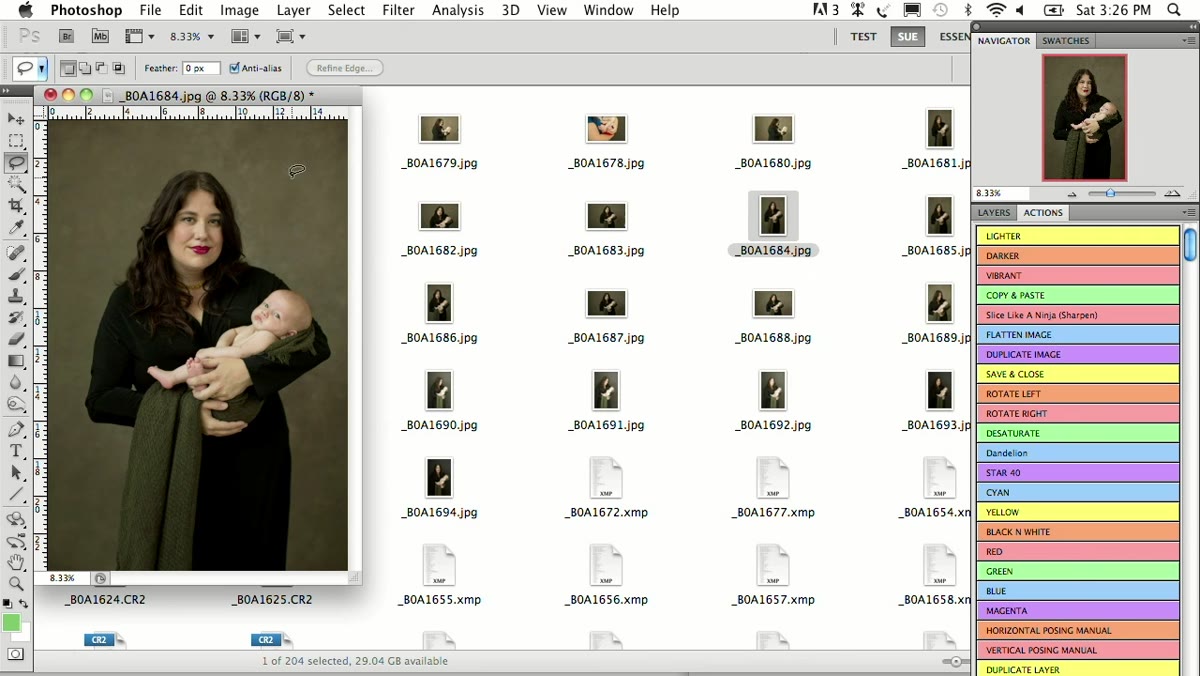Select the Pen tool

(16, 430)
